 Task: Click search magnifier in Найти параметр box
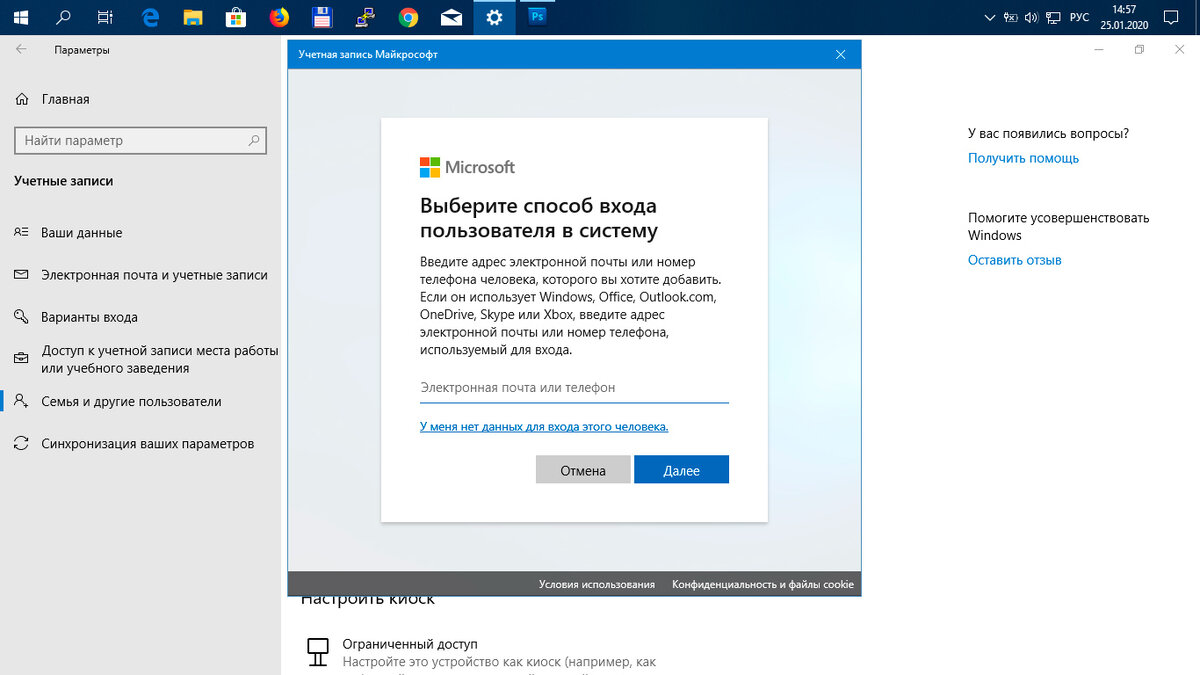[x=253, y=141]
